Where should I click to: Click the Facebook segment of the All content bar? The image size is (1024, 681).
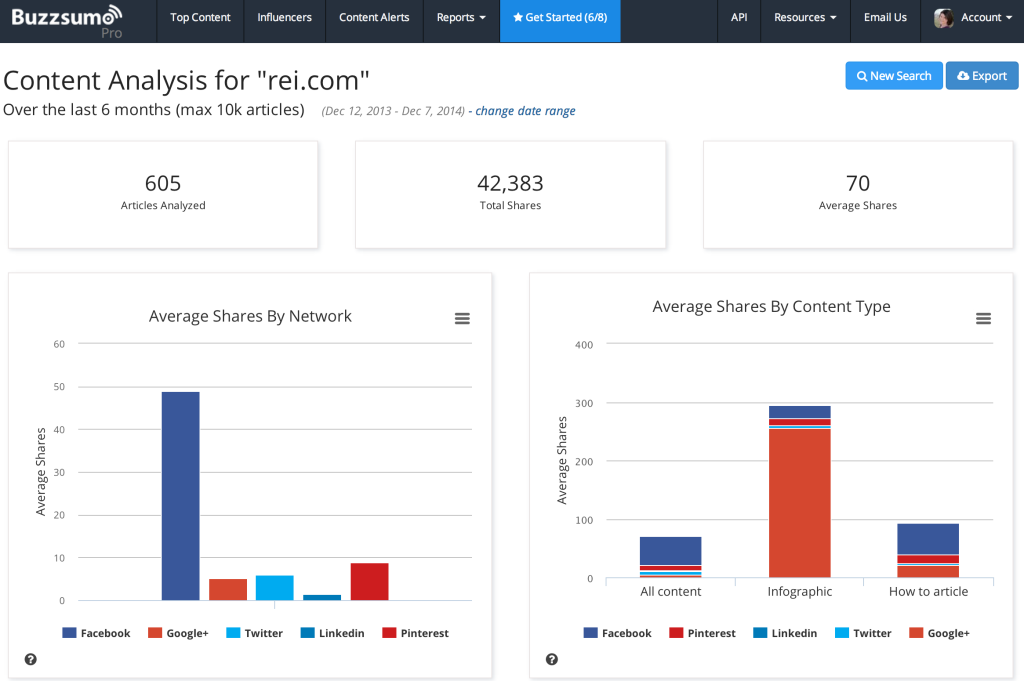click(x=671, y=551)
